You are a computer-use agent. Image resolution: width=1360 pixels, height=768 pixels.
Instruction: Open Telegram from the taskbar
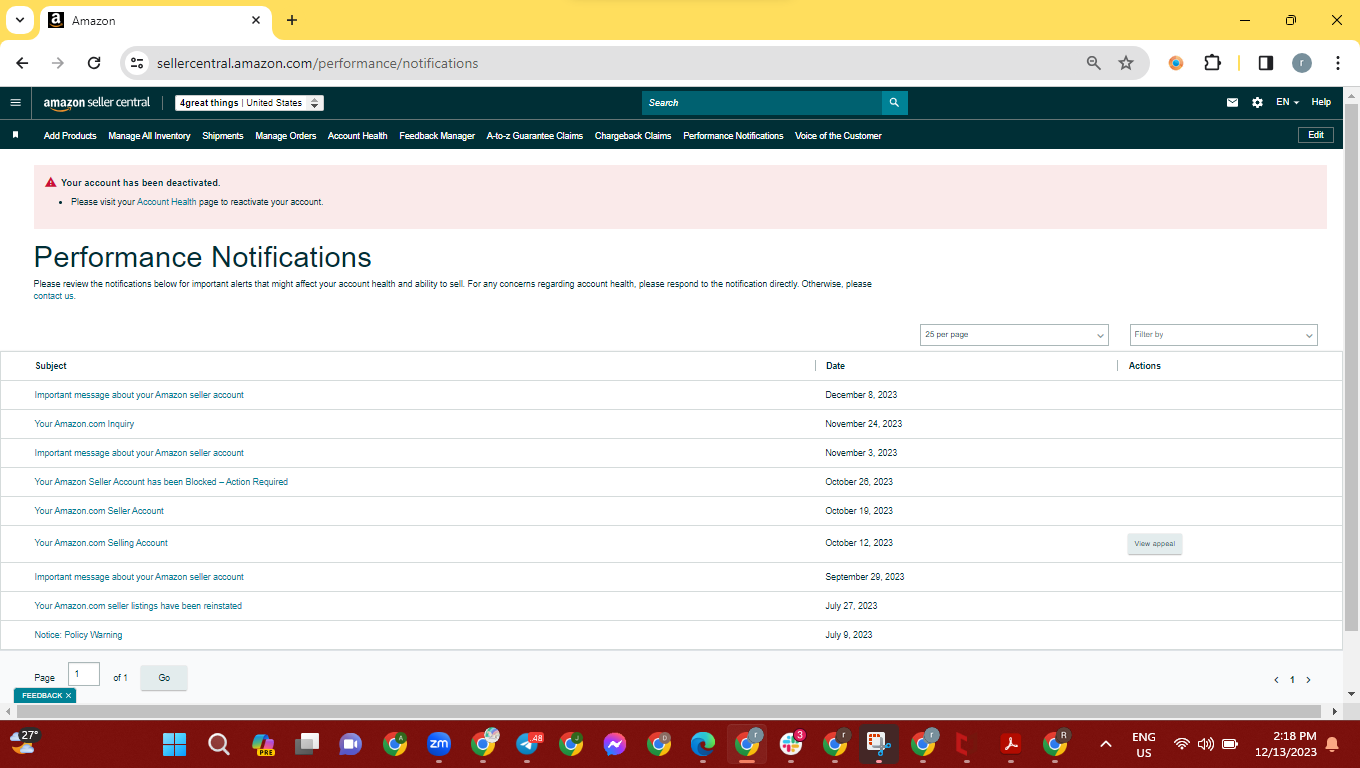(x=528, y=744)
